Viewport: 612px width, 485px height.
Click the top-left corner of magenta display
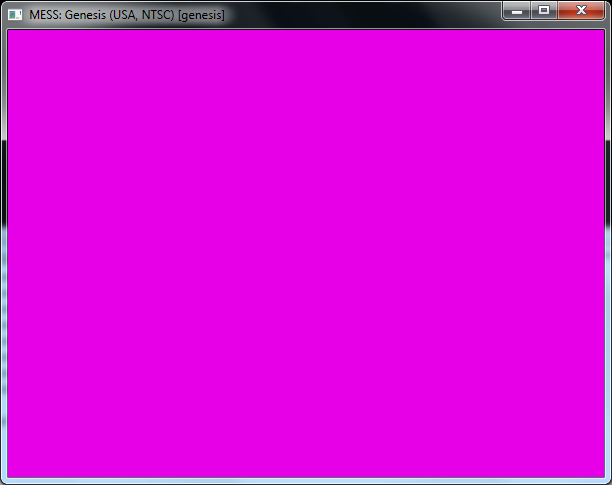pyautogui.click(x=11, y=33)
